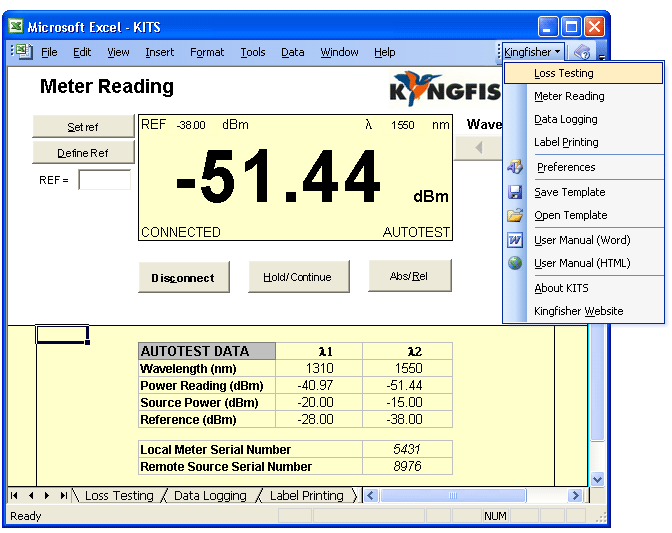Open User Manual (HTML) entry
Viewport: 672px width, 533px height.
583,263
